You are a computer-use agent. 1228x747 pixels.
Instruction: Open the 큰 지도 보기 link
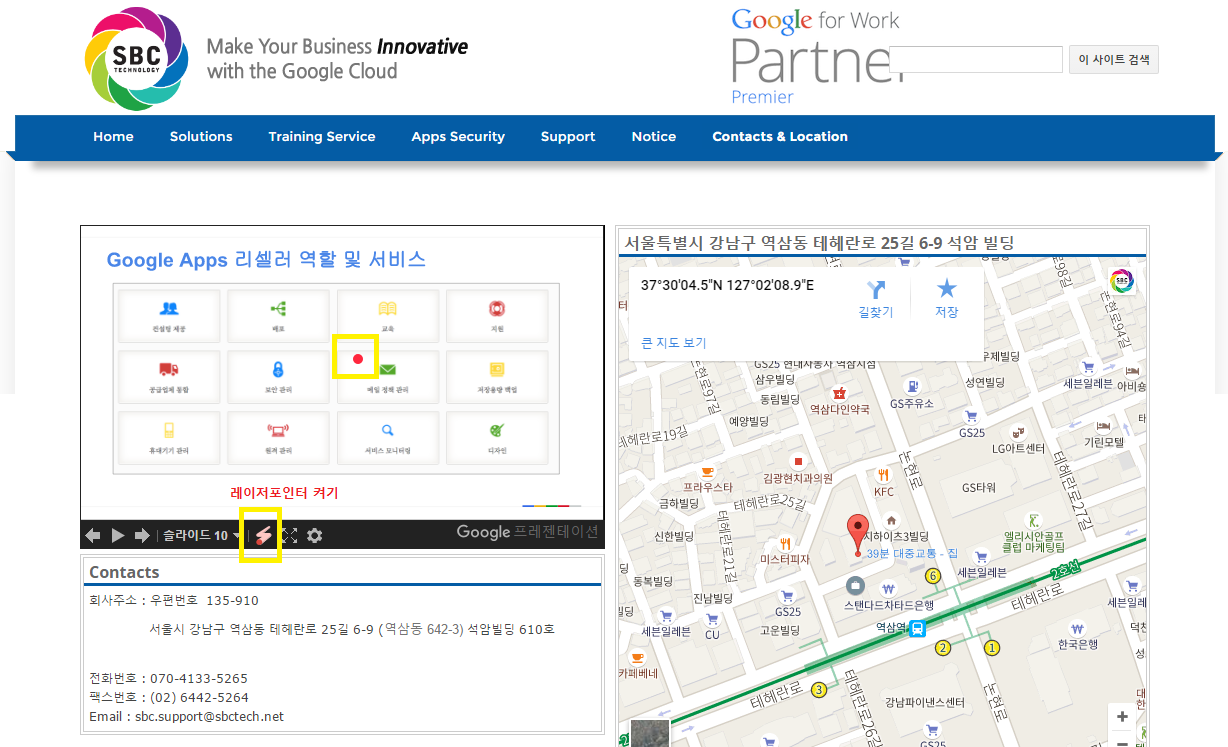pyautogui.click(x=674, y=343)
